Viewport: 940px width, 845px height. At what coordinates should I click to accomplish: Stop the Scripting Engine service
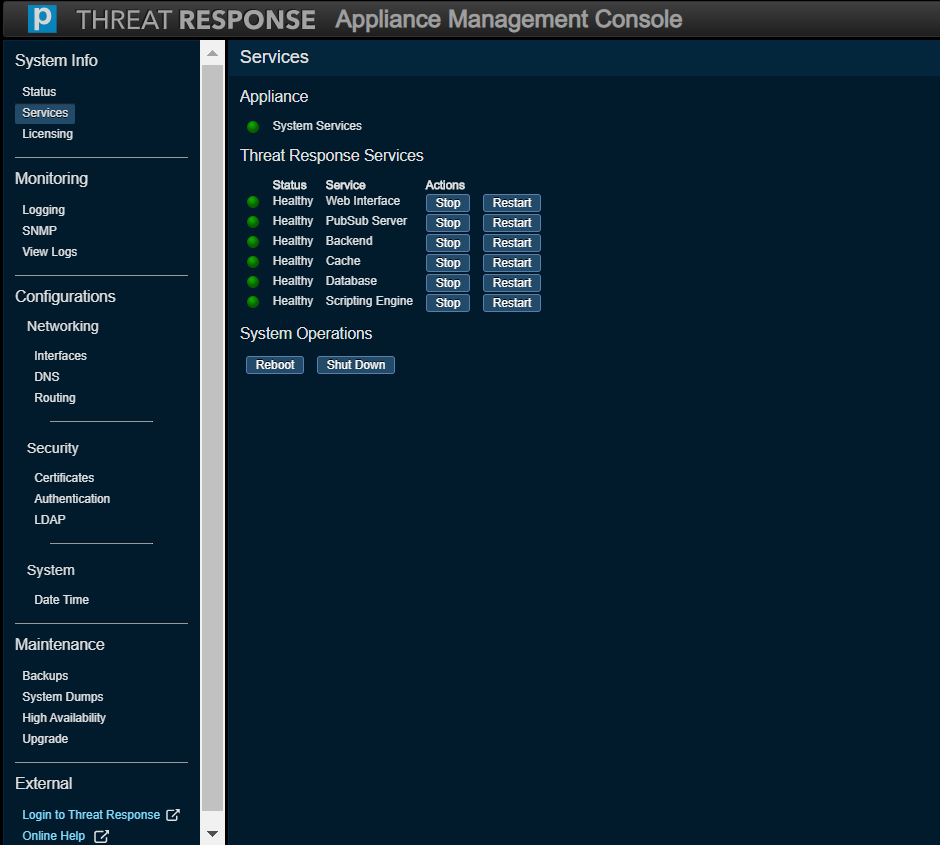448,303
